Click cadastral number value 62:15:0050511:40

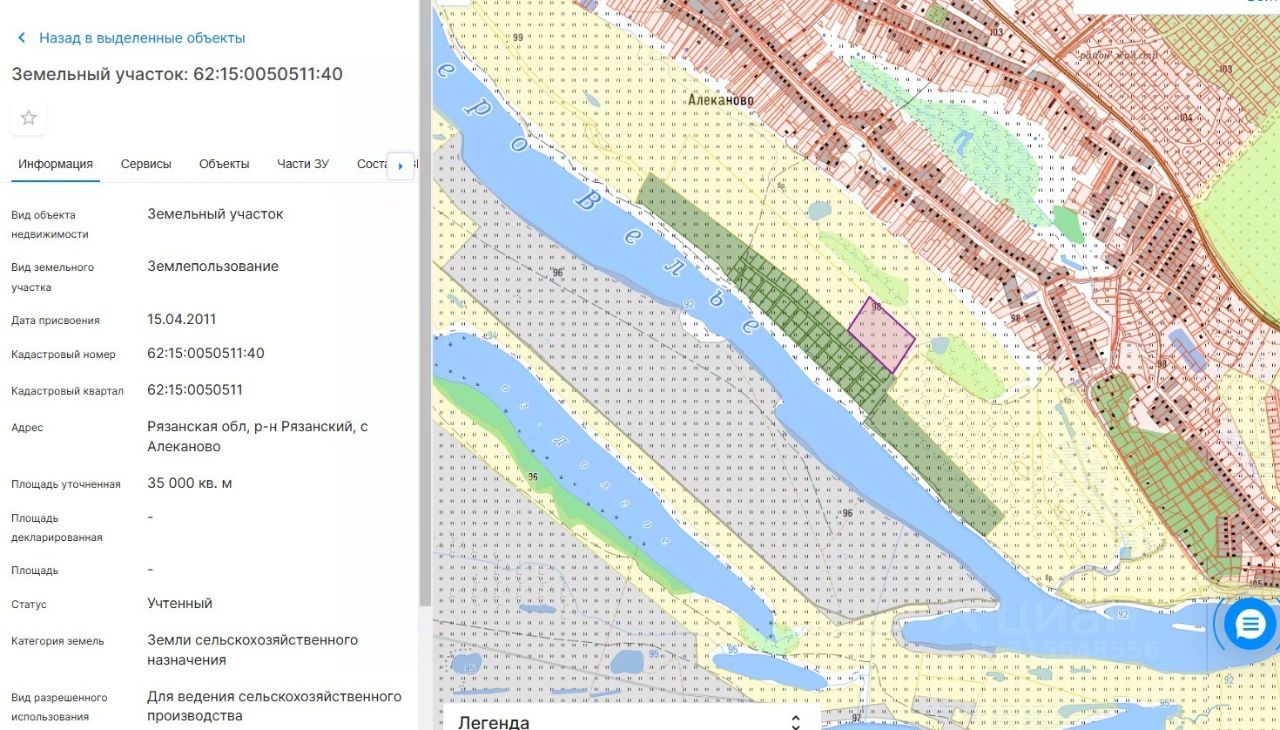point(206,353)
